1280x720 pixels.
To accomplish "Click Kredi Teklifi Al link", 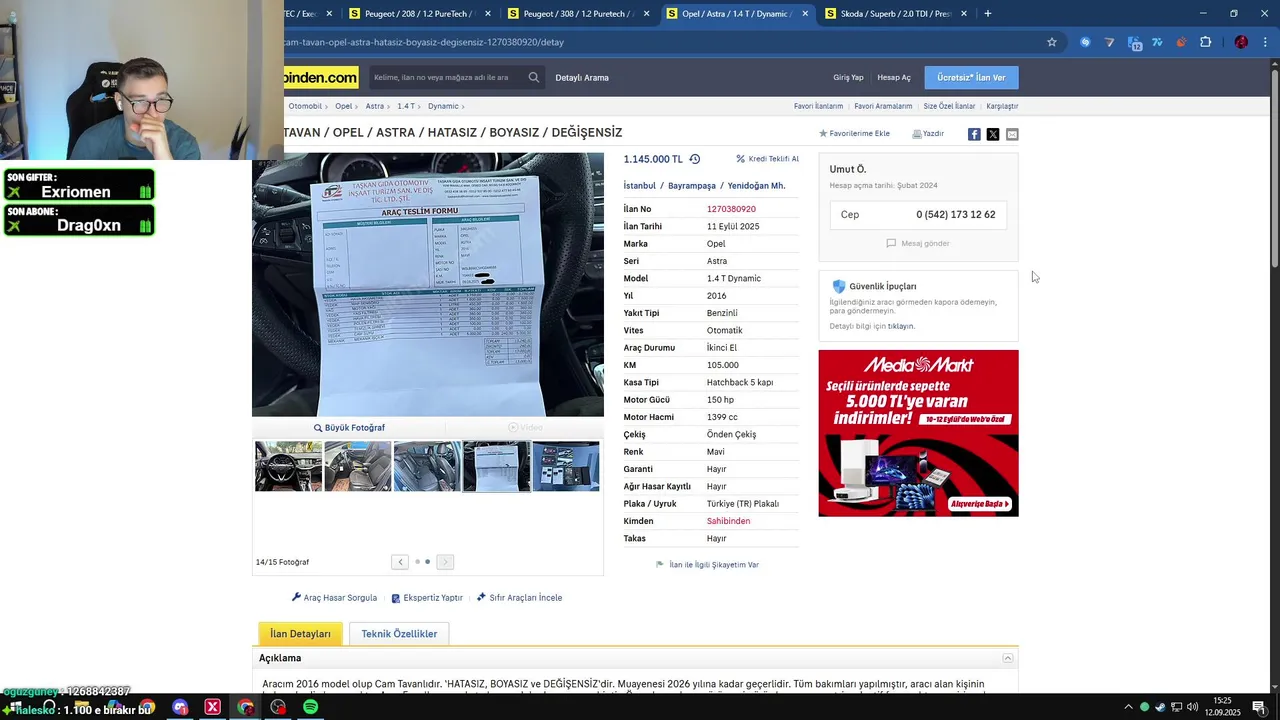I will (767, 159).
